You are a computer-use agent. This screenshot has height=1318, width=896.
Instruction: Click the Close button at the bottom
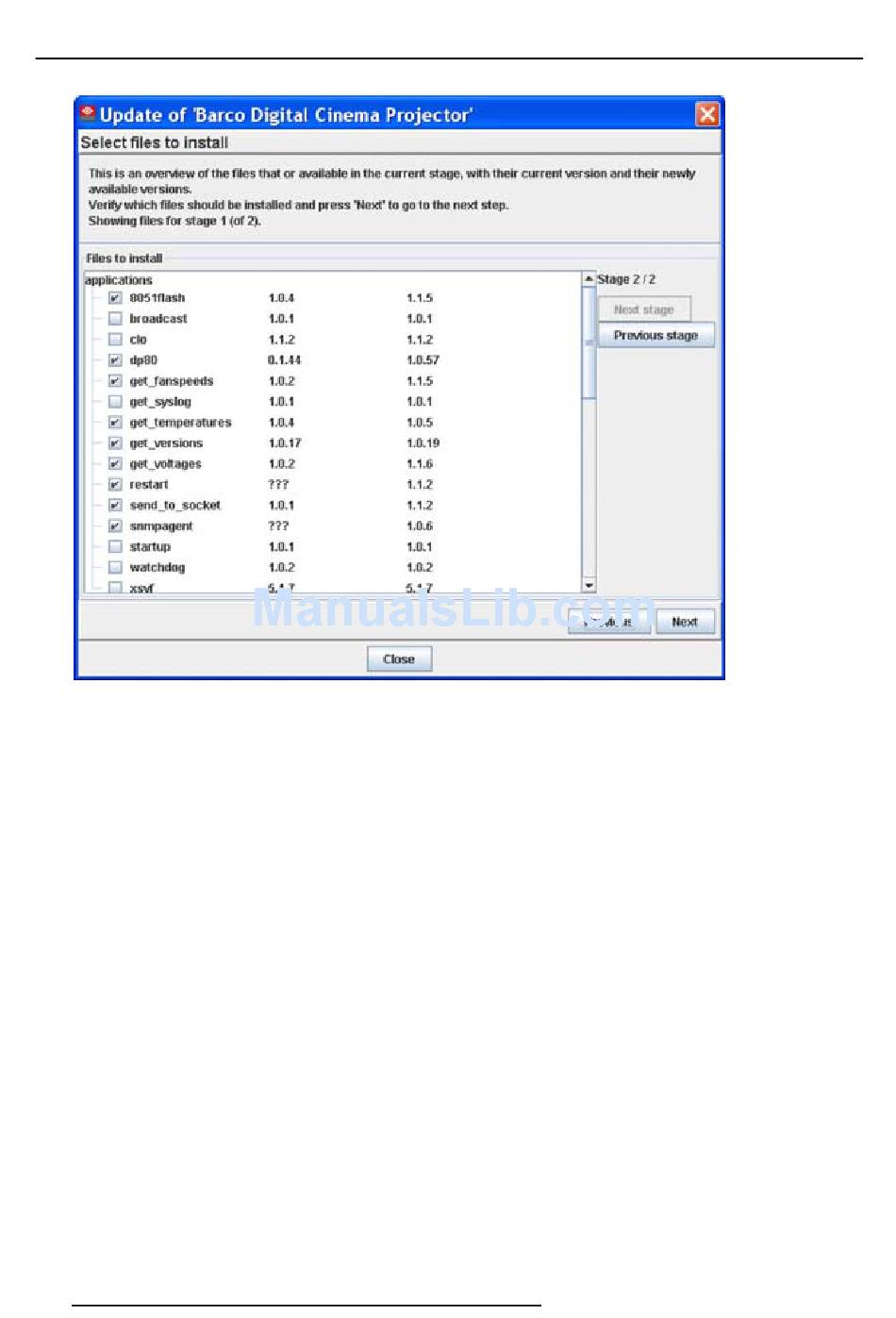coord(399,659)
